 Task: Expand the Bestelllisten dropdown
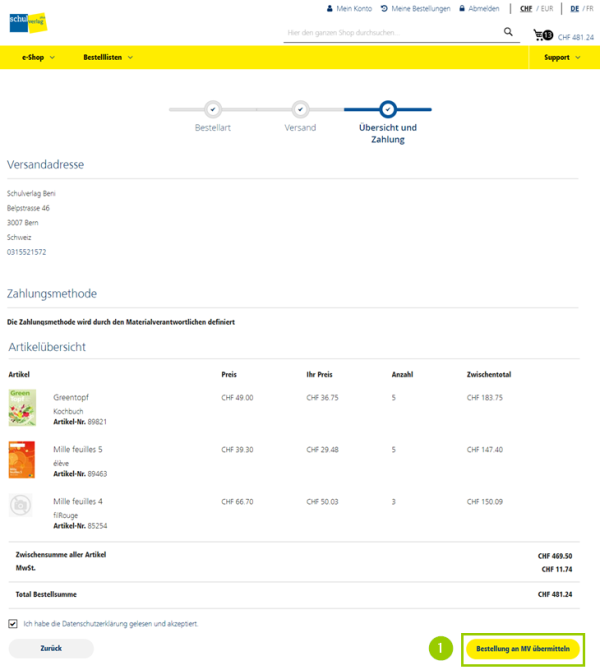(107, 57)
